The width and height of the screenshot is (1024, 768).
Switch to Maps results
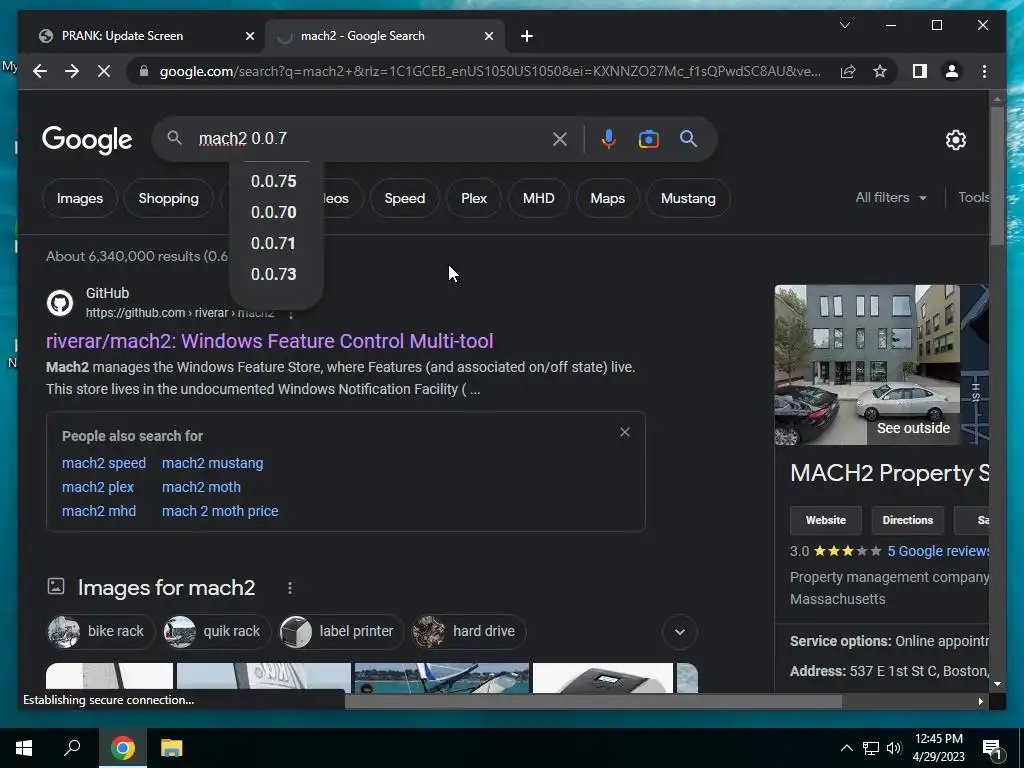607,198
